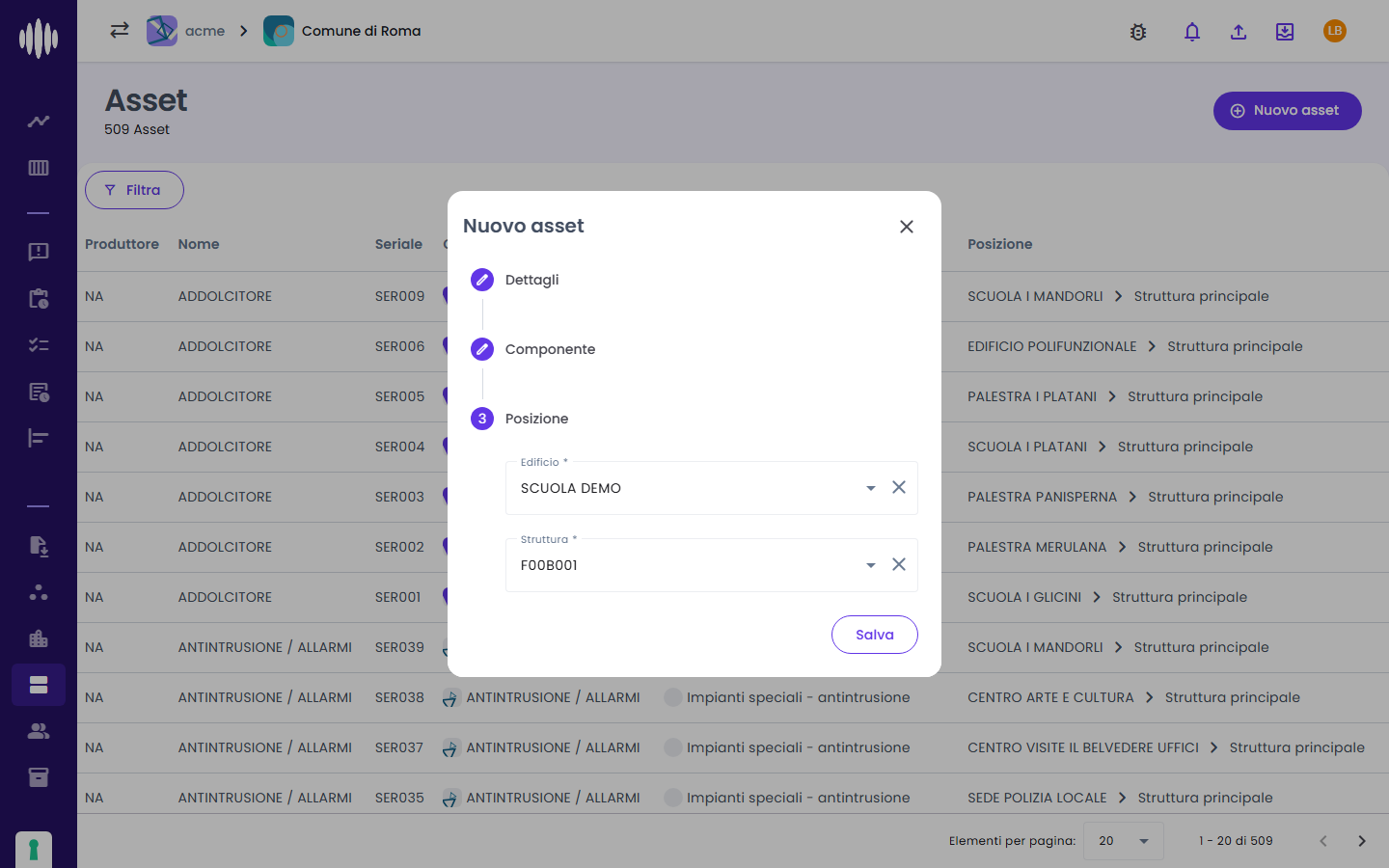Open the Gantt chart icon in sidebar
The width and height of the screenshot is (1389, 868).
coord(39,438)
